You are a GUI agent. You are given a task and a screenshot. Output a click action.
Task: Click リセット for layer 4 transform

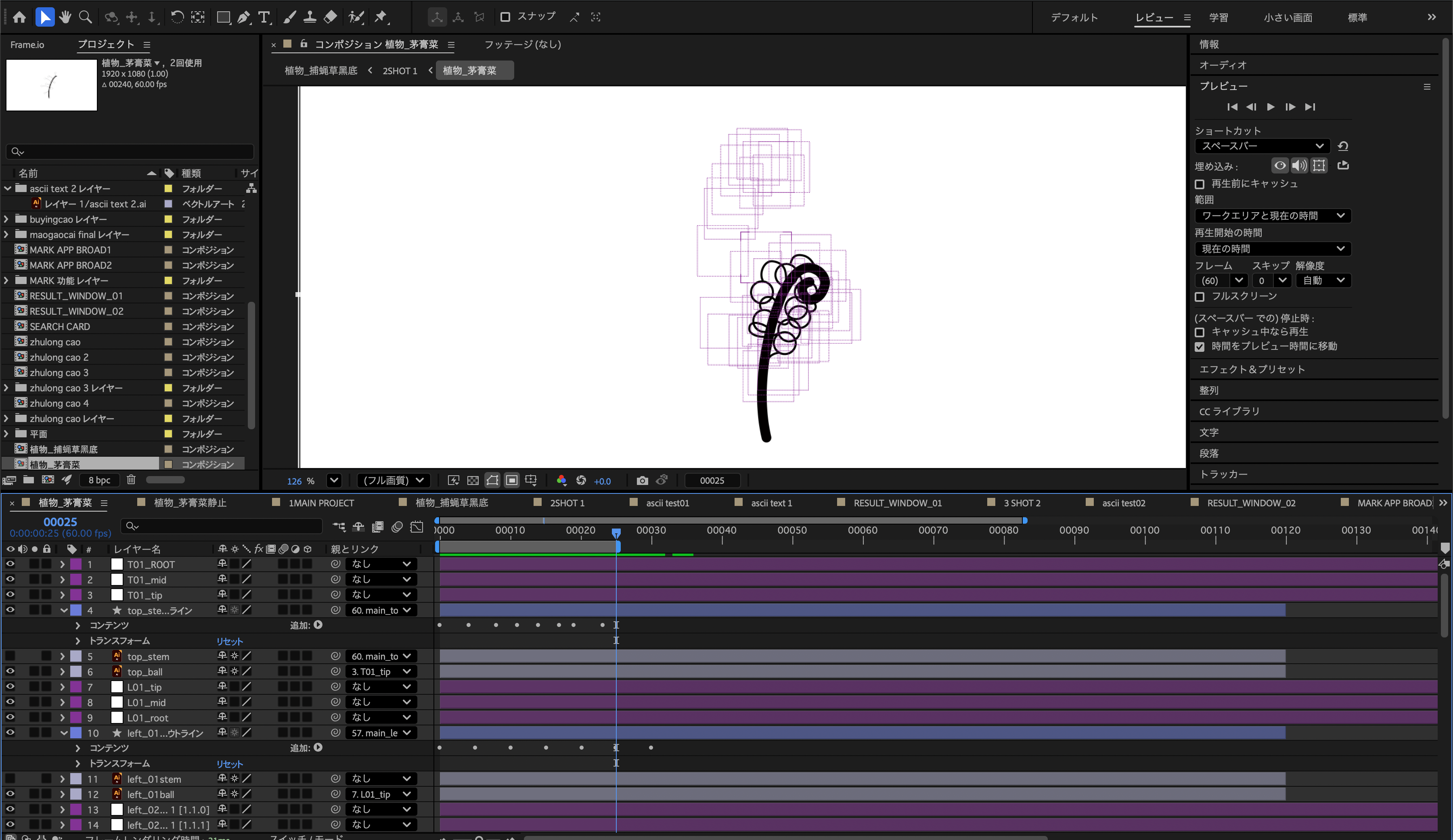[x=230, y=641]
